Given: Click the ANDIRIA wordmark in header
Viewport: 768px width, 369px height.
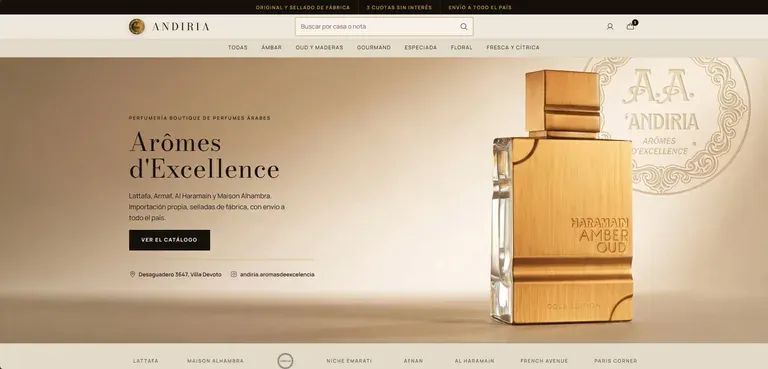Looking at the screenshot, I should pyautogui.click(x=181, y=26).
